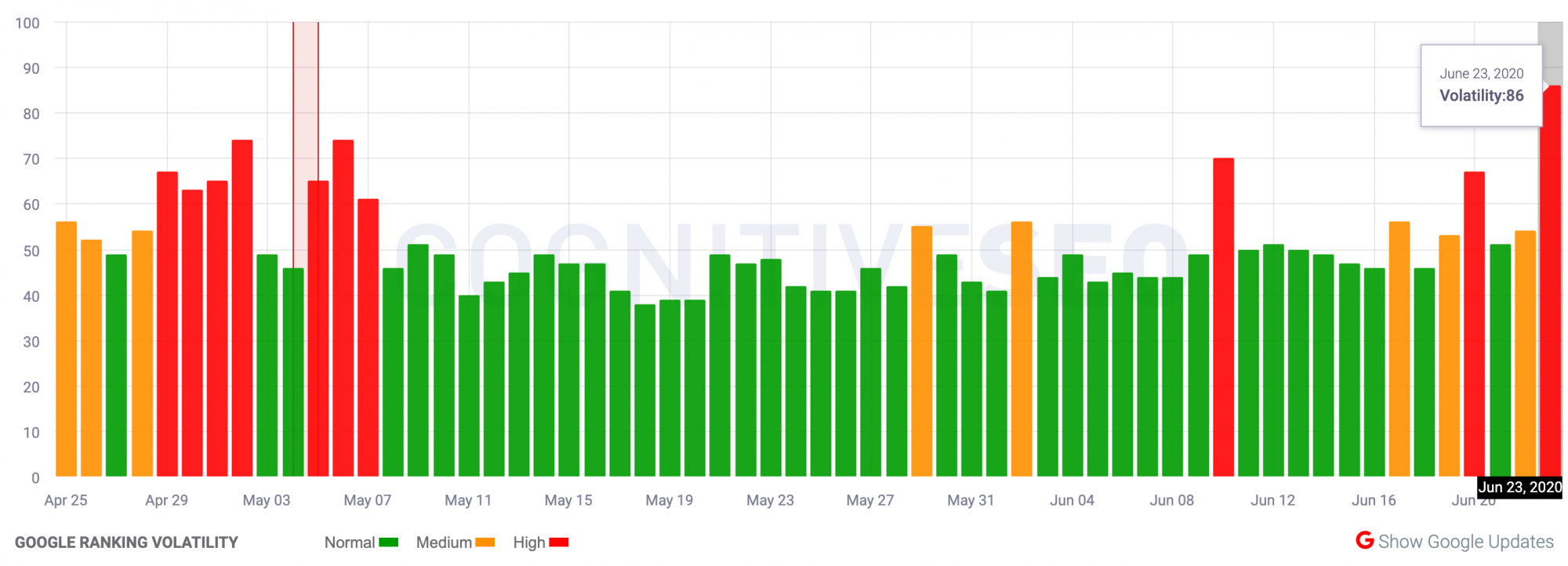Select the orange May 29 volatility bar
Viewport: 1568px width, 566px height.
[922, 351]
